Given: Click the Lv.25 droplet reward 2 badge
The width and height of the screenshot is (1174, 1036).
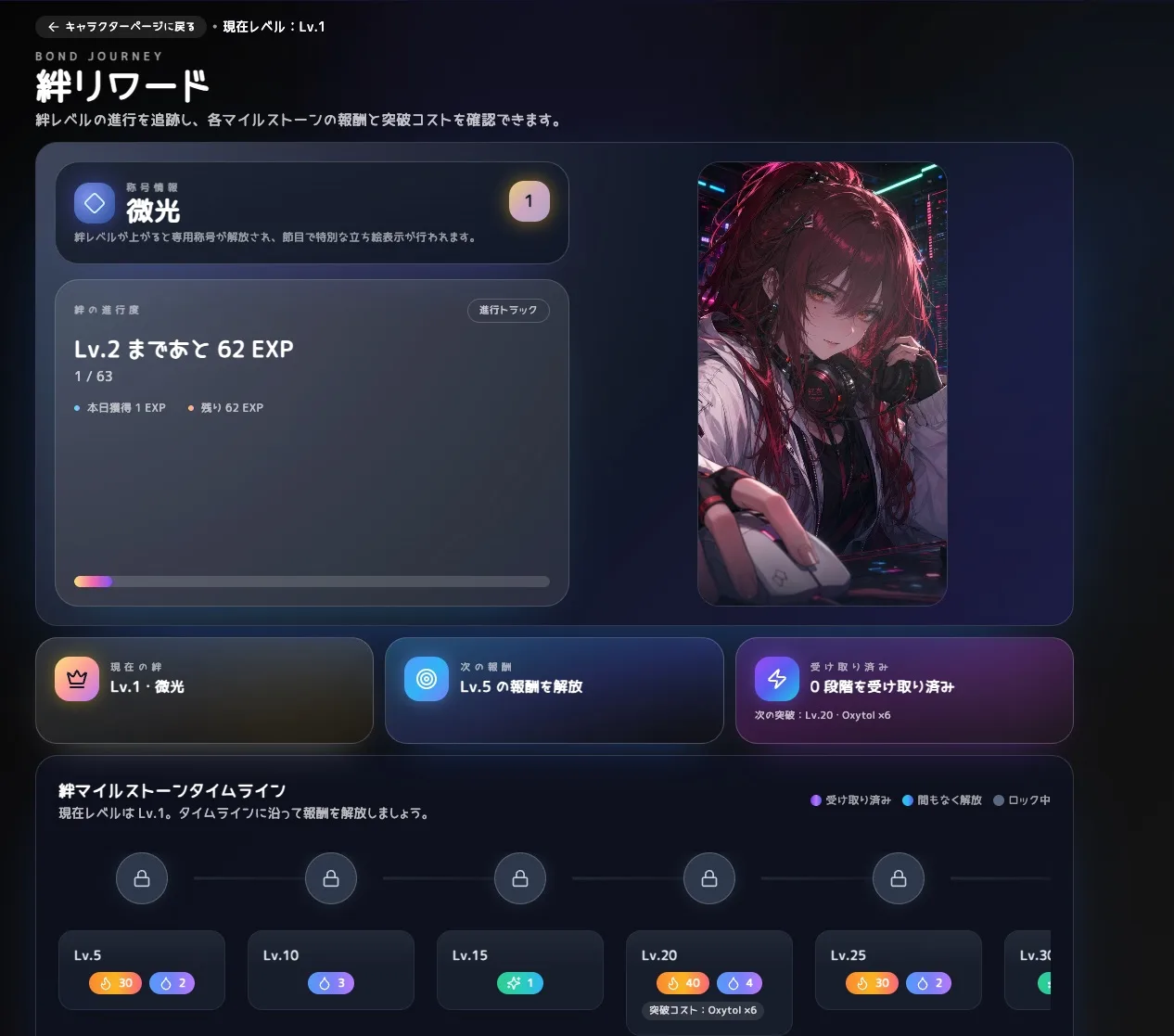Looking at the screenshot, I should click(929, 983).
